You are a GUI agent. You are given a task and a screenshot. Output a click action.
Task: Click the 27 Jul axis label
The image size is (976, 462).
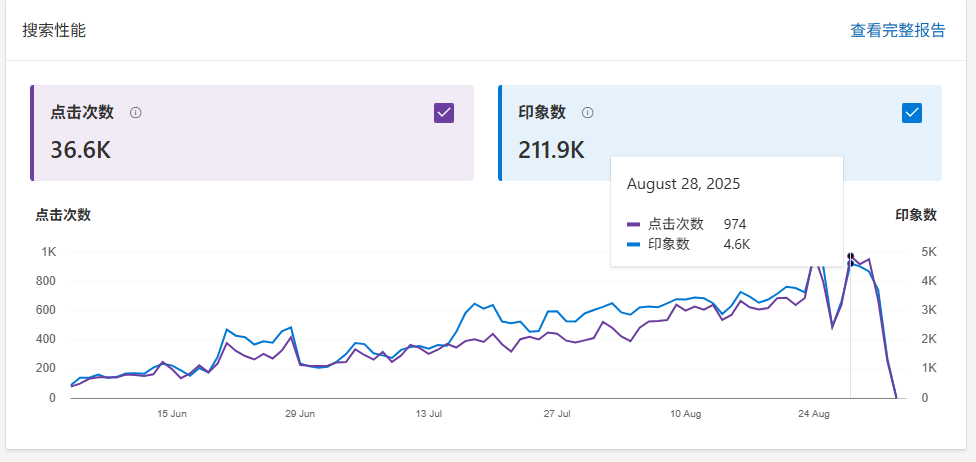coord(557,414)
